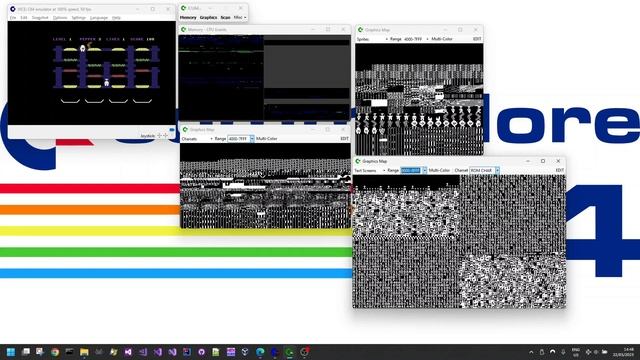This screenshot has width=640, height=360.
Task: Open the Windows Start menu
Action: pos(11,352)
